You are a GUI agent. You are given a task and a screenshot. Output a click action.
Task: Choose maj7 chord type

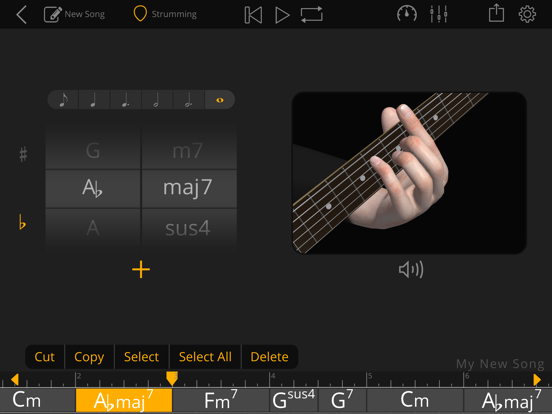click(189, 188)
